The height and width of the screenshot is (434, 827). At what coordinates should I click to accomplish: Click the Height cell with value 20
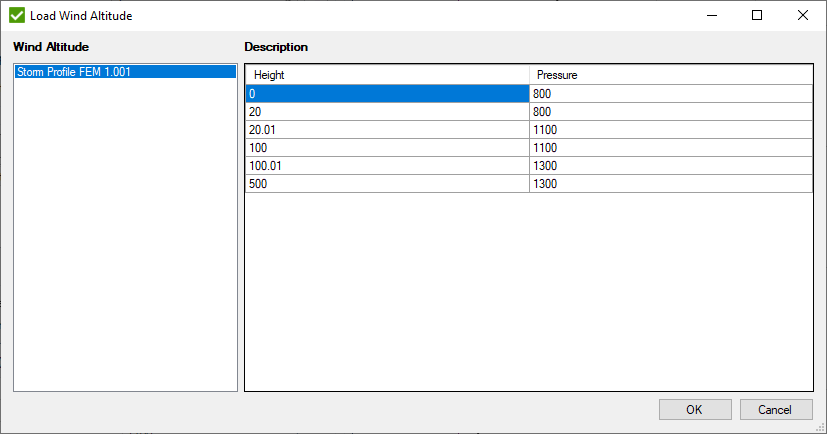(x=387, y=112)
